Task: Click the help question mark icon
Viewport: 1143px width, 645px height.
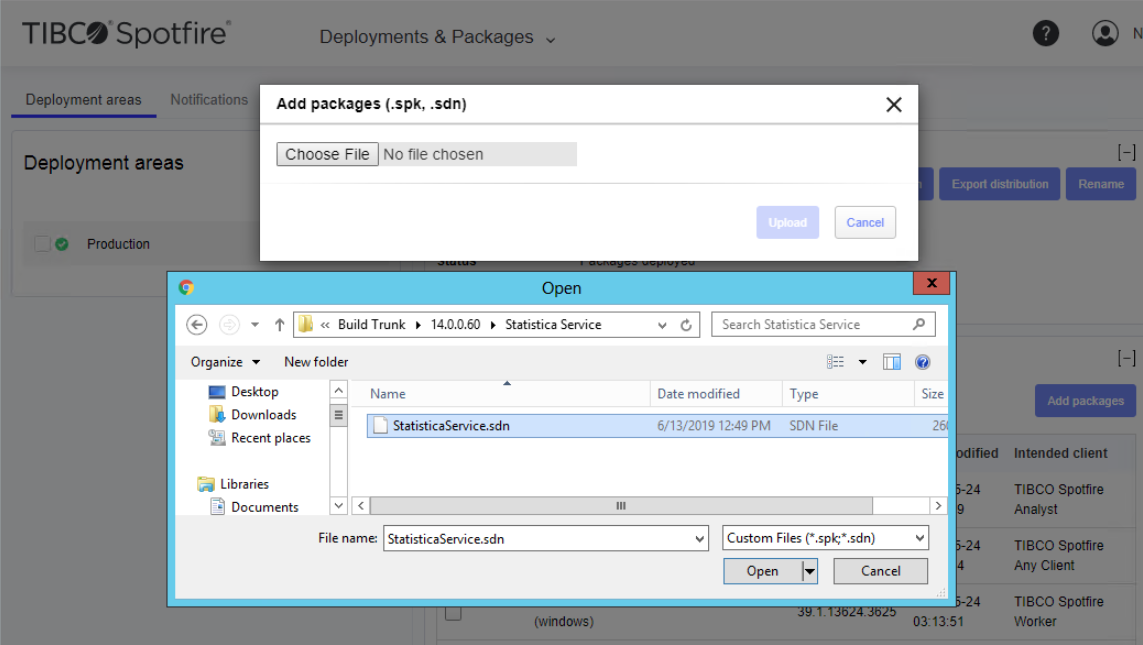Action: point(1045,33)
